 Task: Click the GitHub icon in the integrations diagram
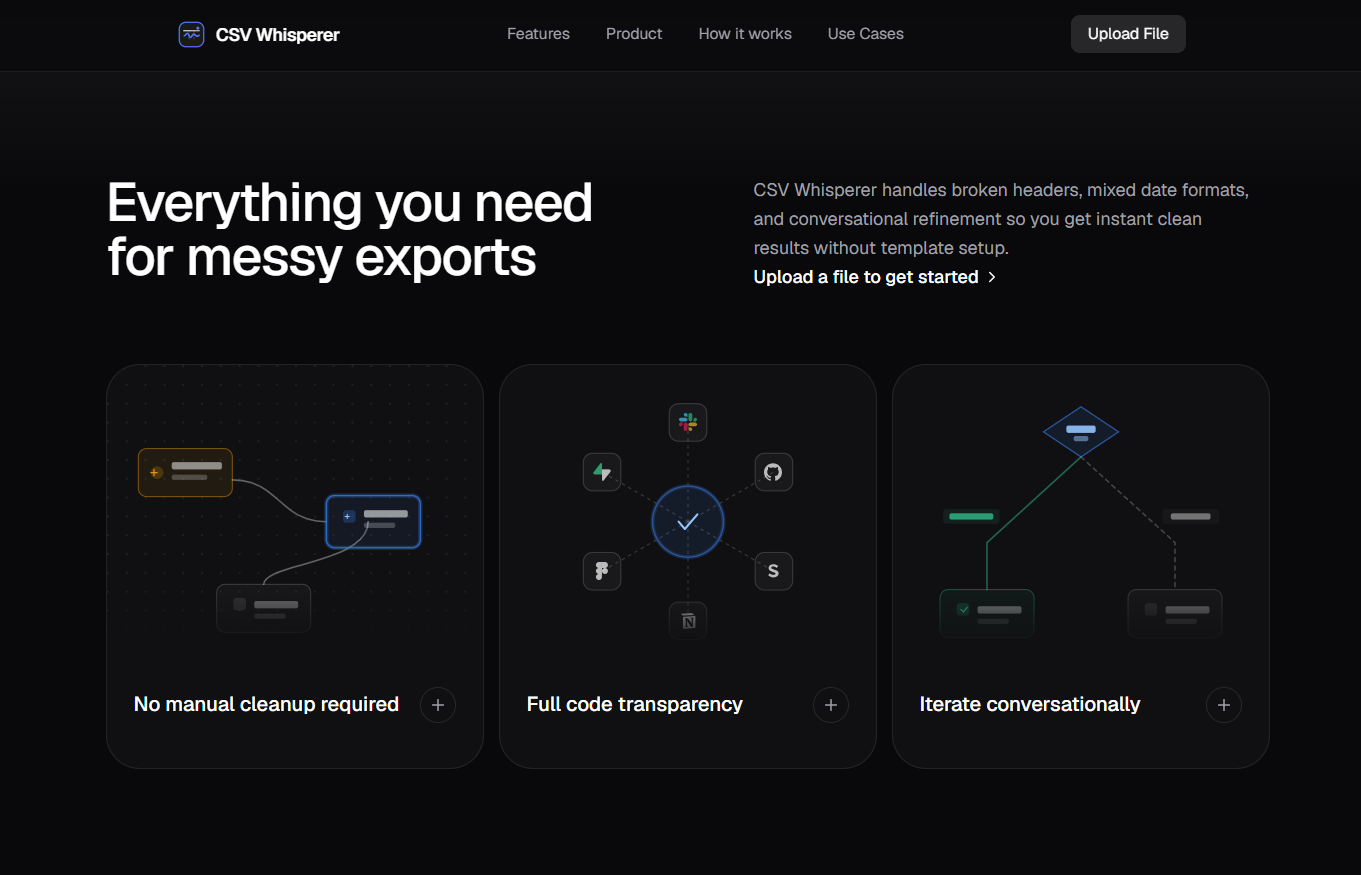point(773,472)
